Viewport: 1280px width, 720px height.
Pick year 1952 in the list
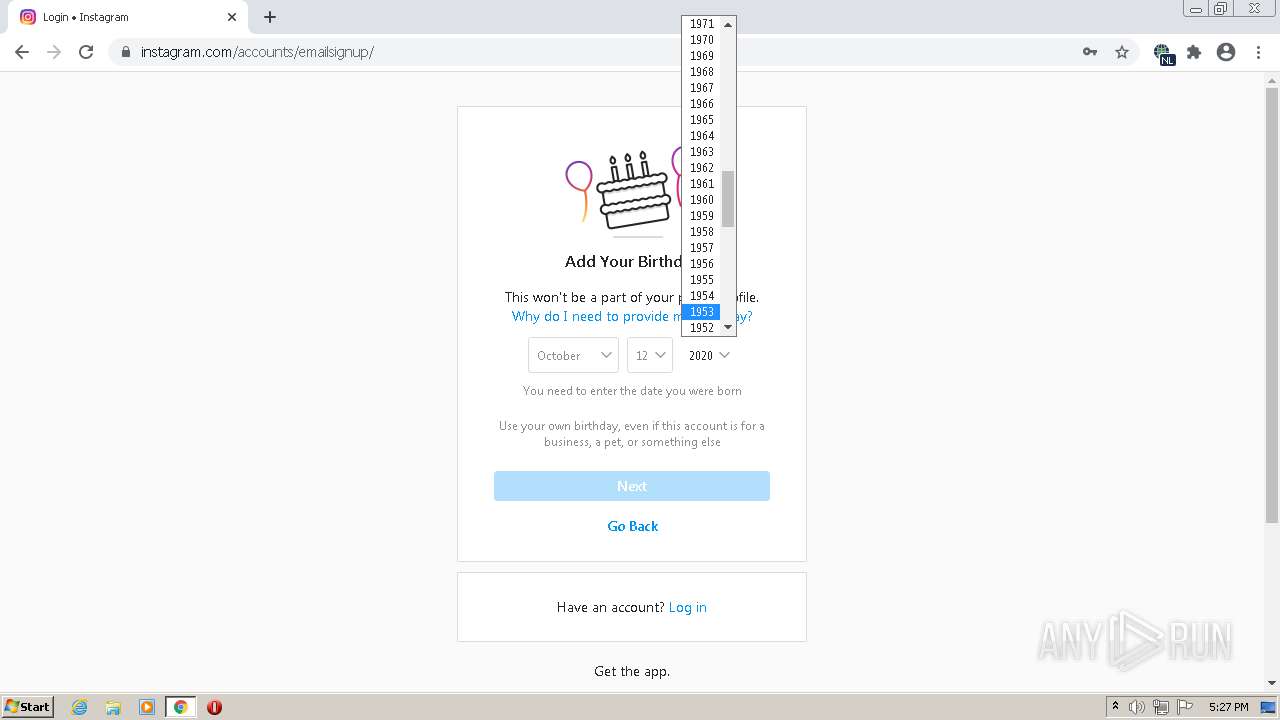click(x=701, y=328)
